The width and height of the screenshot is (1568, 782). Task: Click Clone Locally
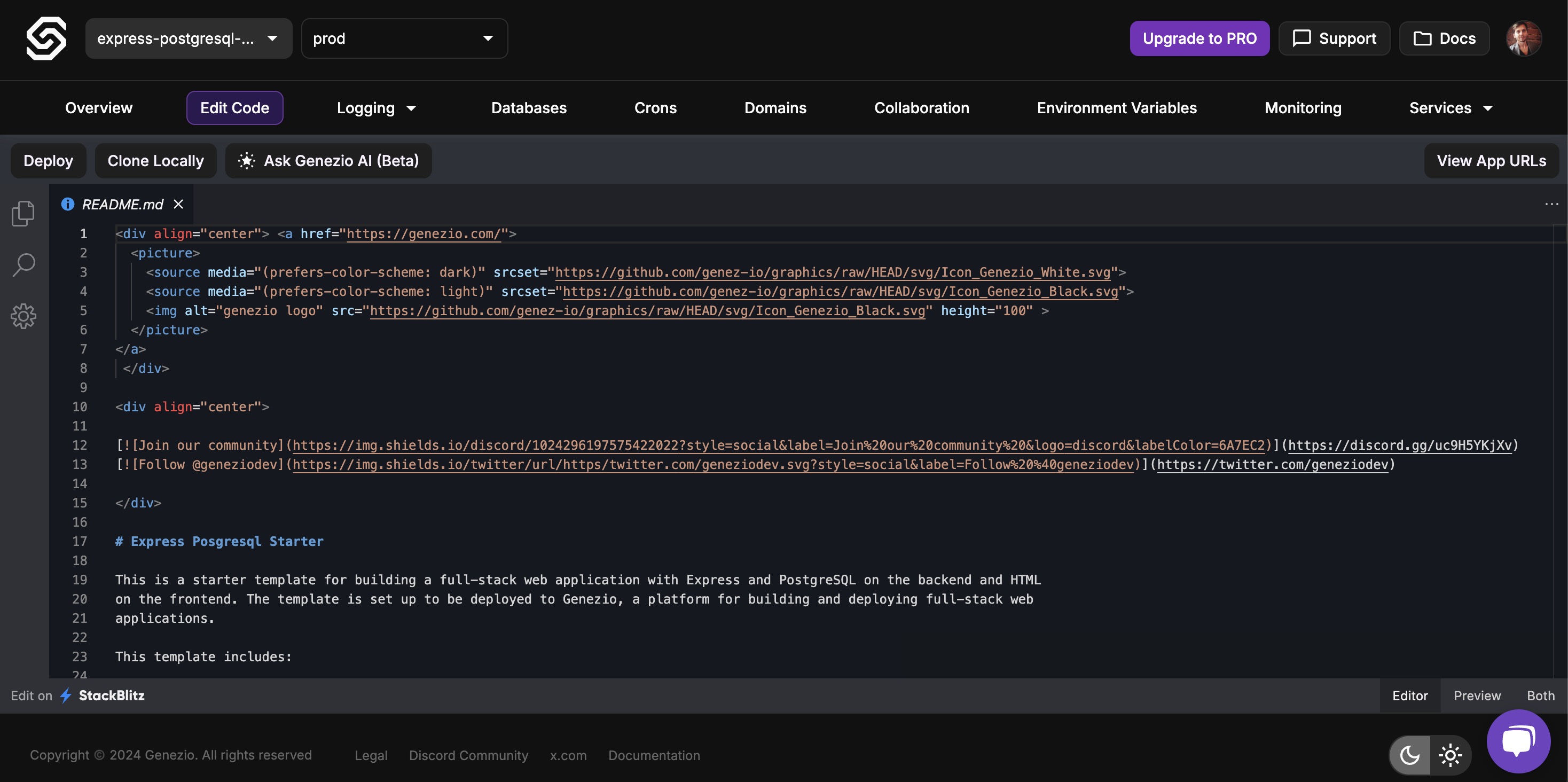[156, 161]
